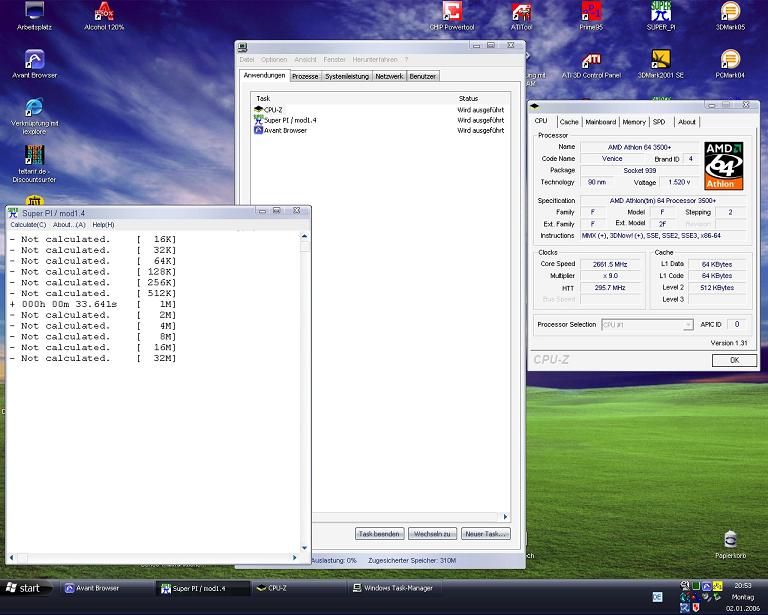The height and width of the screenshot is (615, 768).
Task: Select Avant Browser task in the list
Action: [380, 130]
